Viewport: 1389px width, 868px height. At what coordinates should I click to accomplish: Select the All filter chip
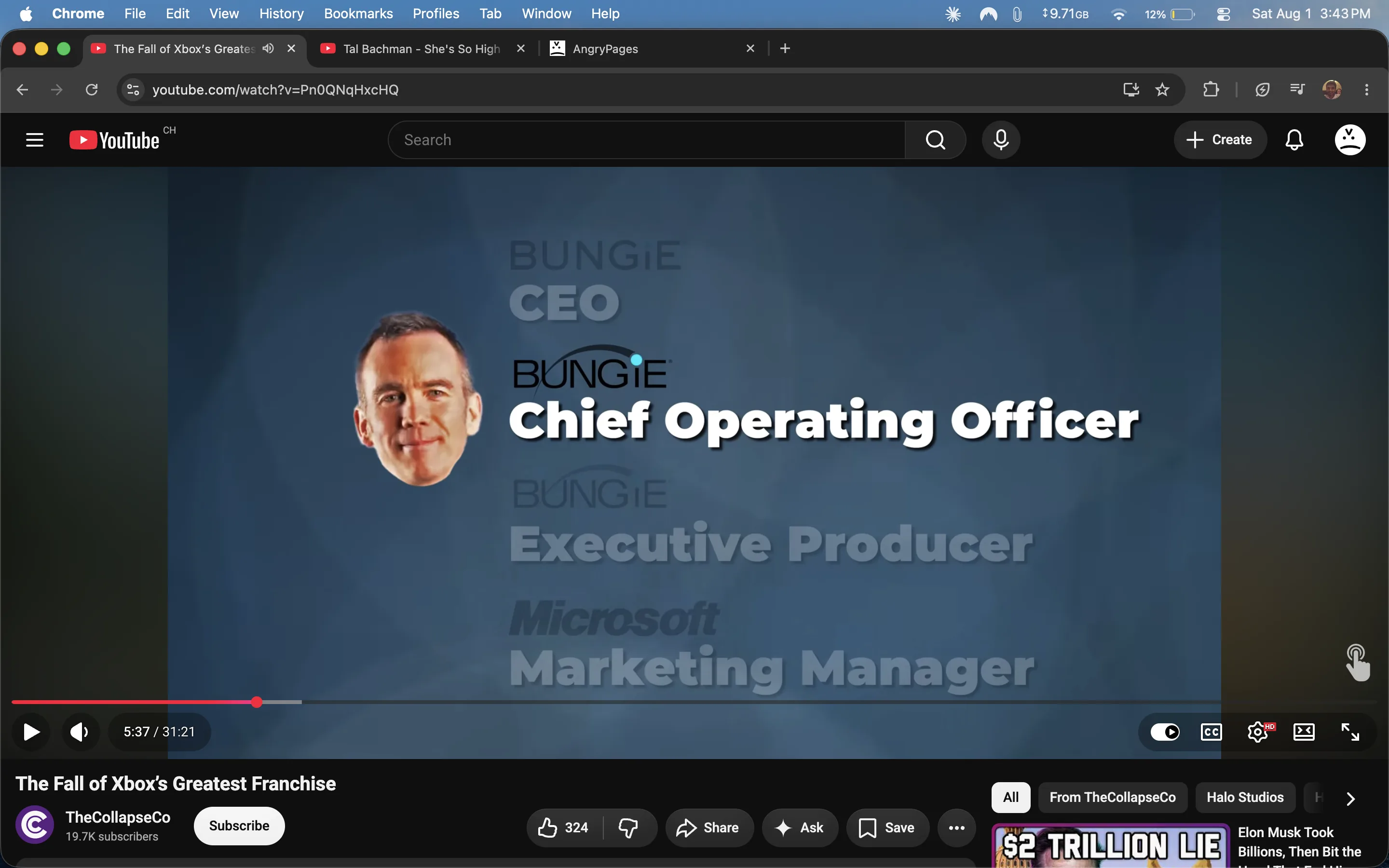coord(1011,798)
